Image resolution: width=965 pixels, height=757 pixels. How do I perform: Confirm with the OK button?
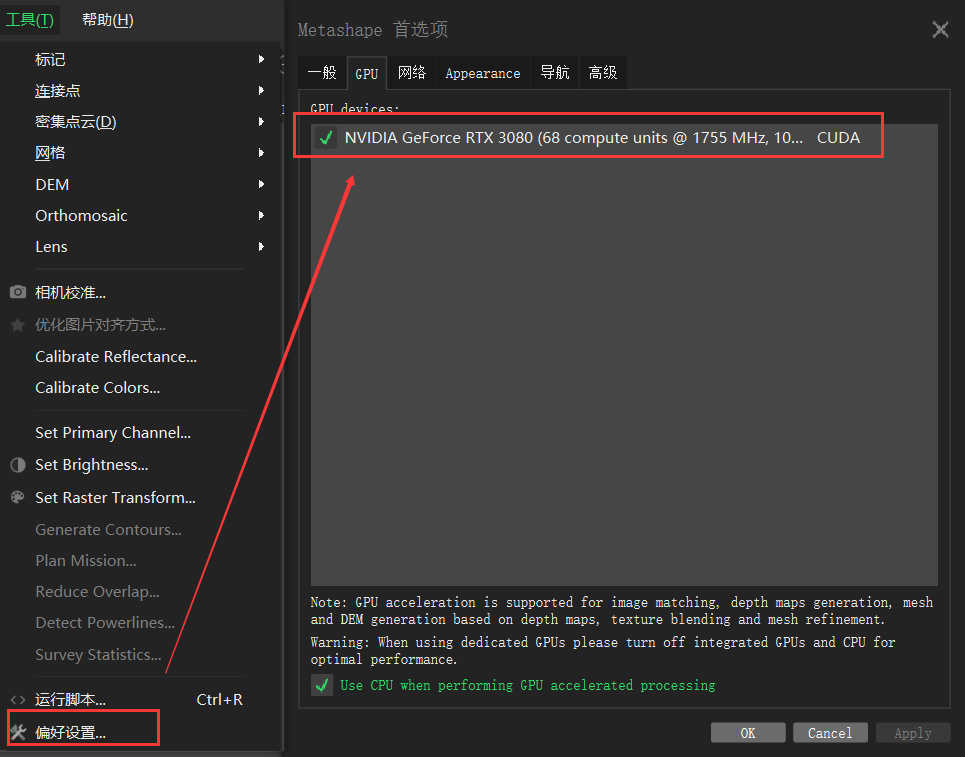coord(748,733)
